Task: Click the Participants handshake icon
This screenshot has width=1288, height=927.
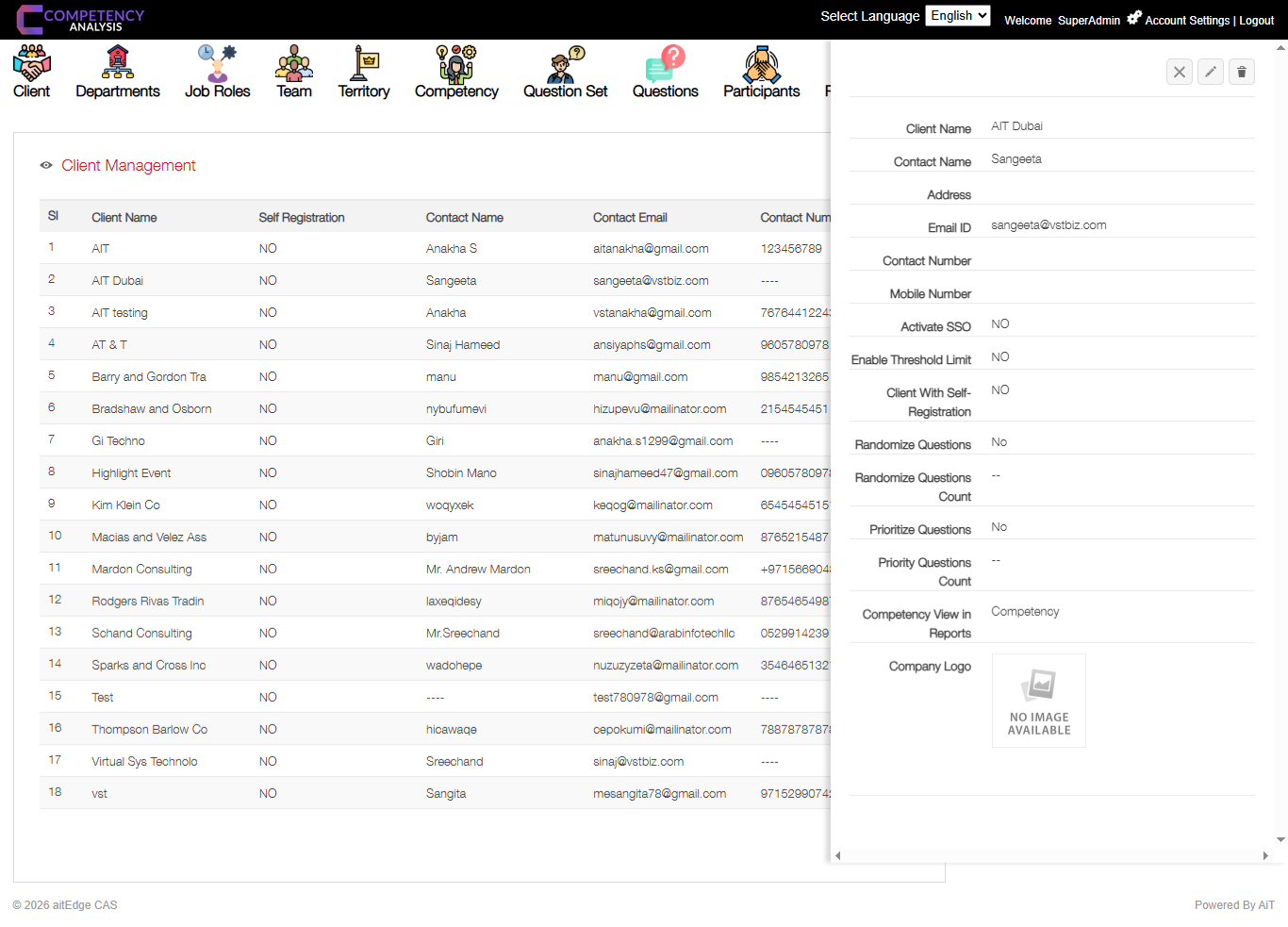Action: click(761, 71)
